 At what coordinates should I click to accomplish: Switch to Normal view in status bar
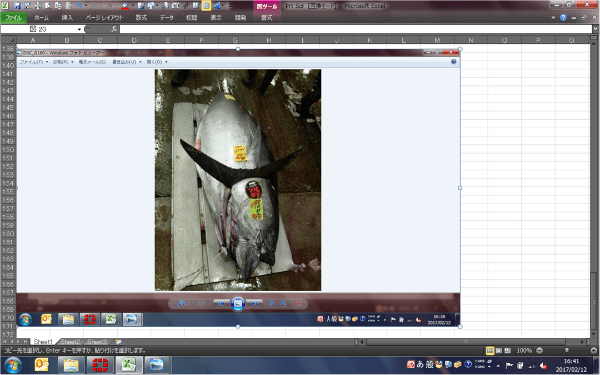tap(490, 351)
